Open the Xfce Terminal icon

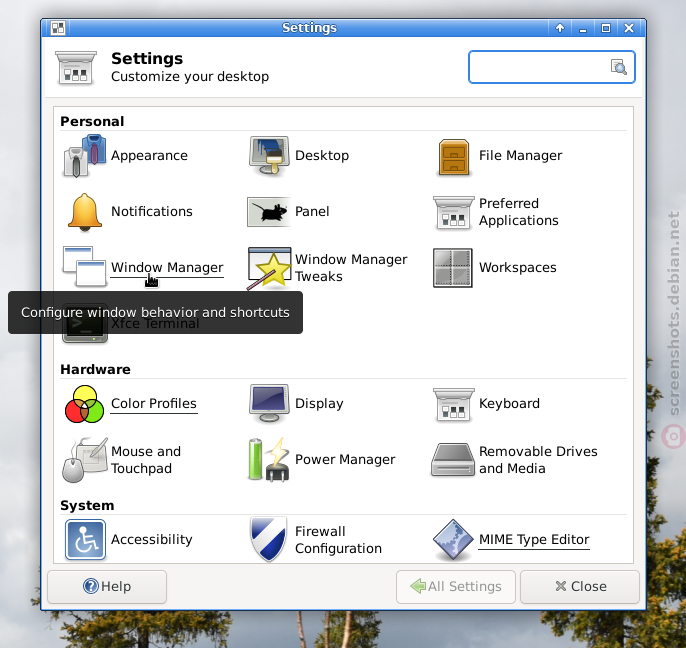(85, 324)
